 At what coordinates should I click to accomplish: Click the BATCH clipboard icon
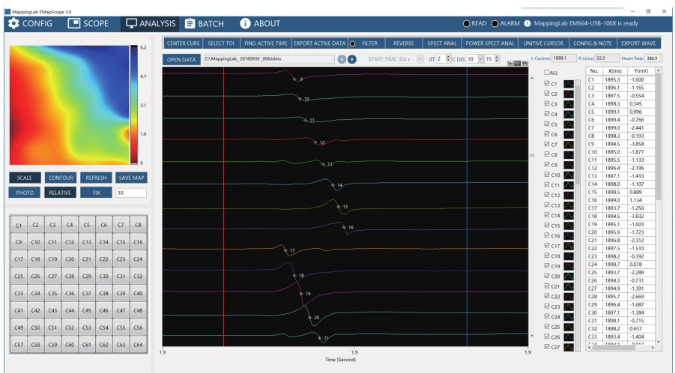point(190,23)
